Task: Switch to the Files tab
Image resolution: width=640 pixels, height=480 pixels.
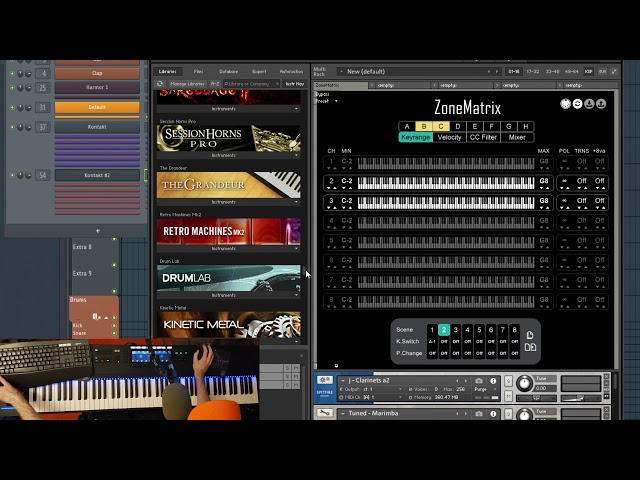Action: [x=198, y=71]
